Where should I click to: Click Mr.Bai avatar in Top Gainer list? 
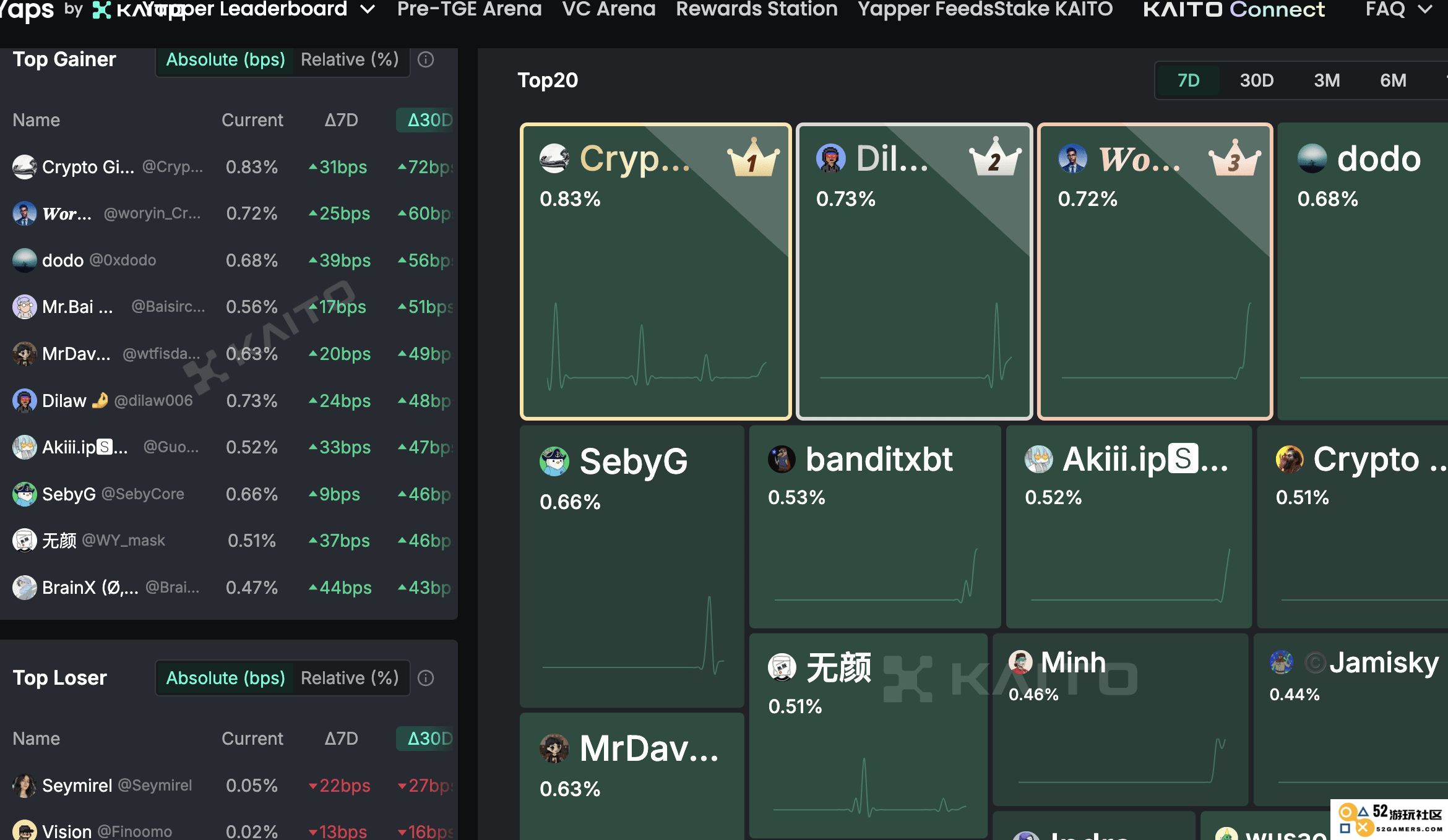25,307
